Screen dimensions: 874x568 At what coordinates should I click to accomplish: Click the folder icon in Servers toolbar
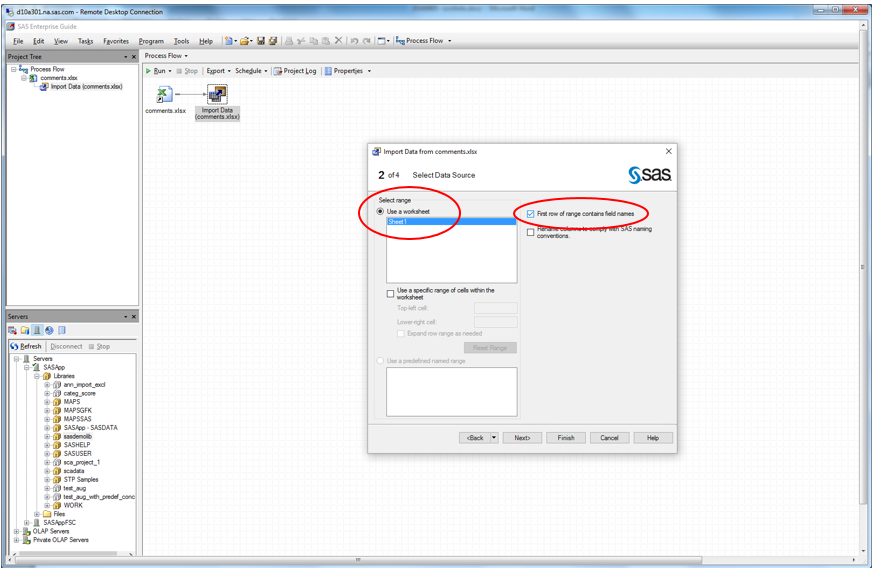tap(25, 331)
